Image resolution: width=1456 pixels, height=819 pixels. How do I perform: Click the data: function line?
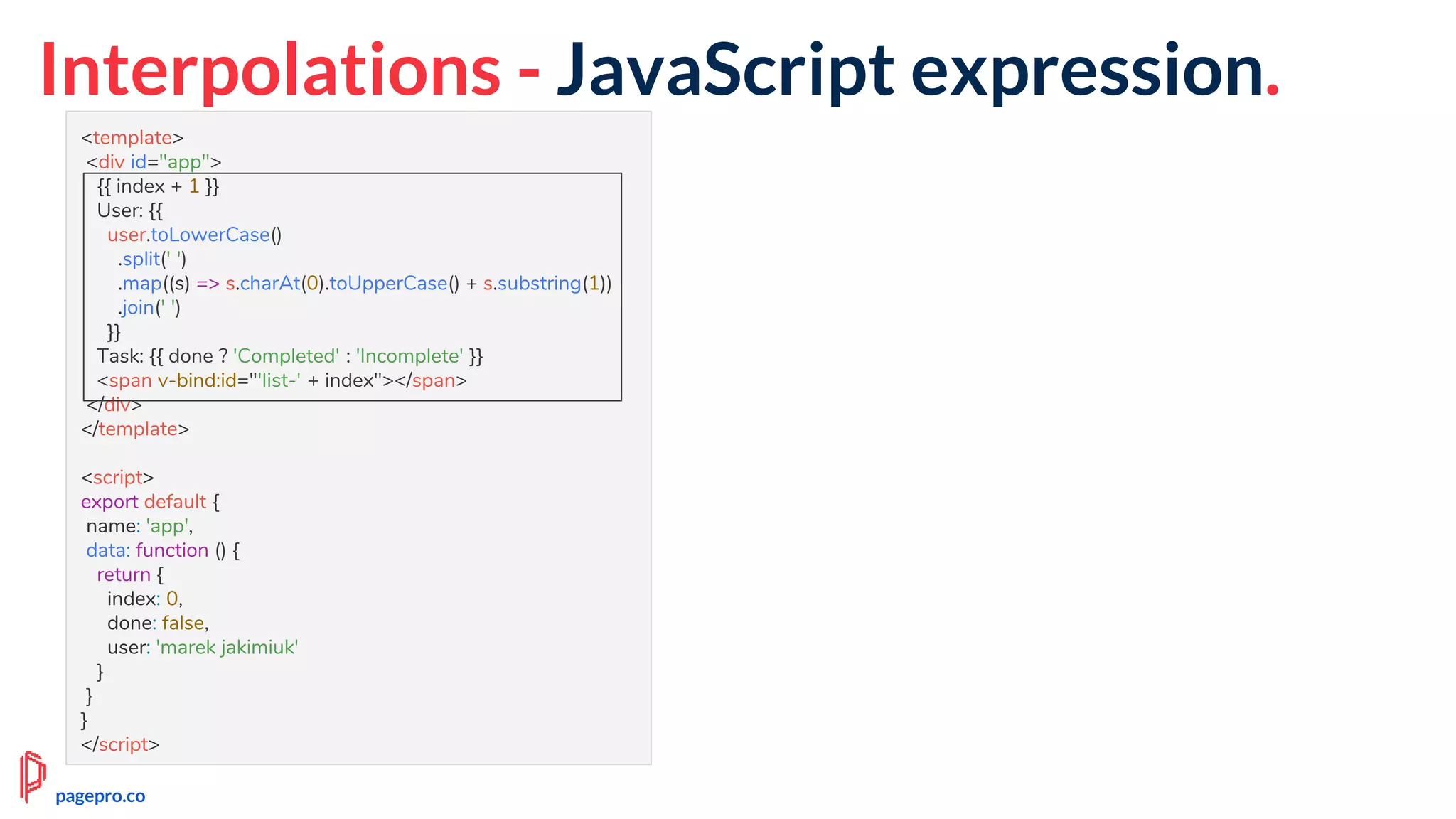point(163,550)
